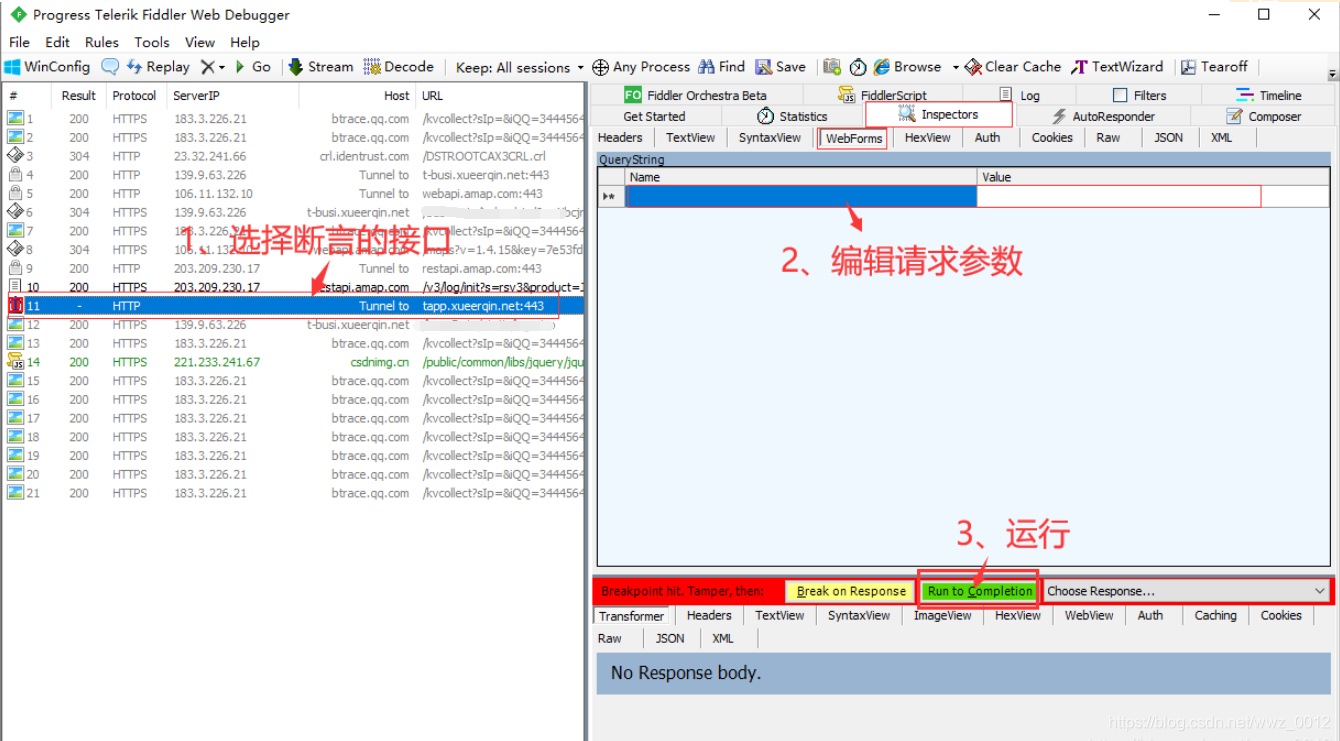Select session row with csdnimg.cn host
Viewport: 1340px width, 741px height.
click(x=293, y=362)
